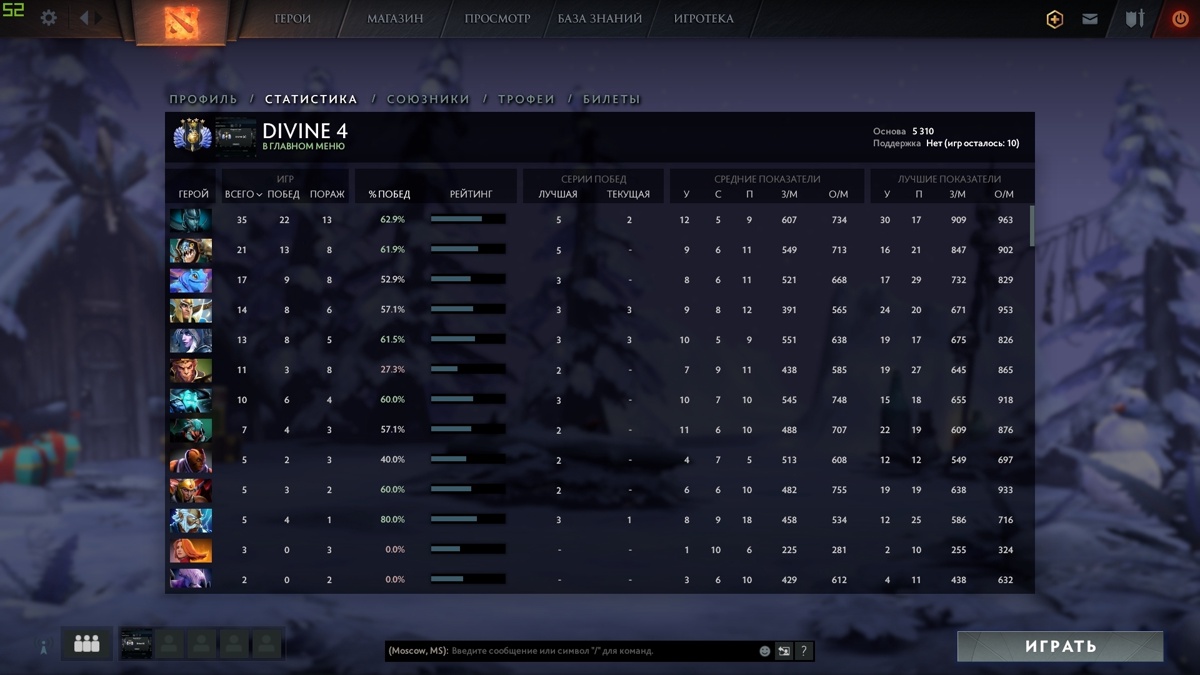Open the ИГРОТЕКА menu
This screenshot has height=675, width=1200.
click(x=703, y=19)
